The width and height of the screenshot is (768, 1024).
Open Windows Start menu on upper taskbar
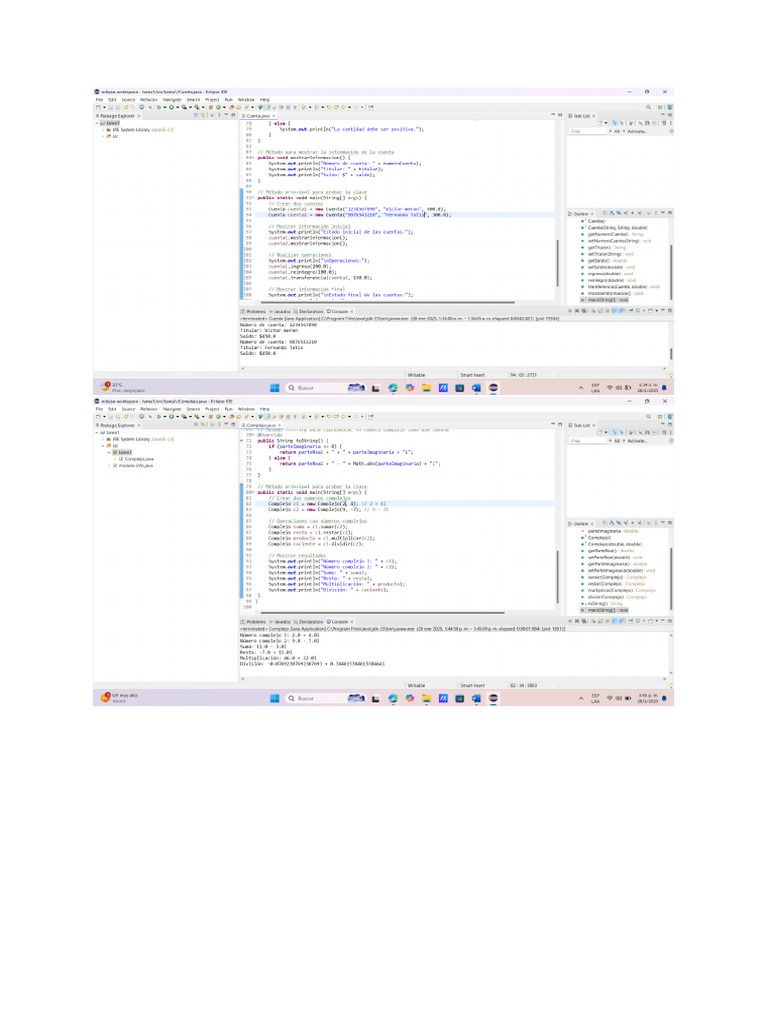point(274,387)
